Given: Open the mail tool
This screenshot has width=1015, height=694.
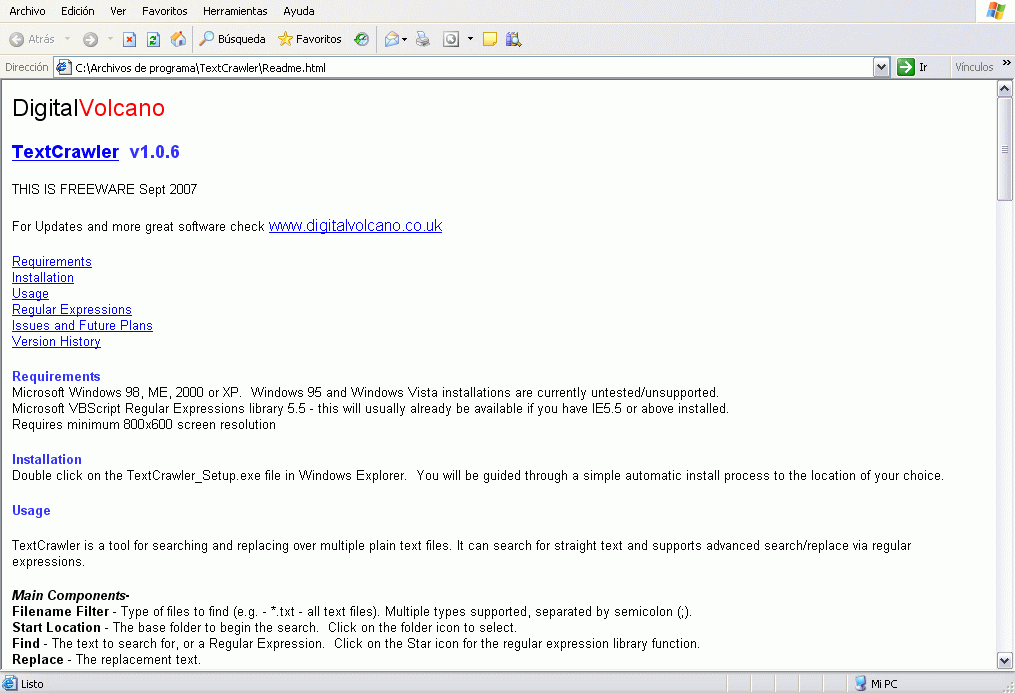Looking at the screenshot, I should point(390,39).
